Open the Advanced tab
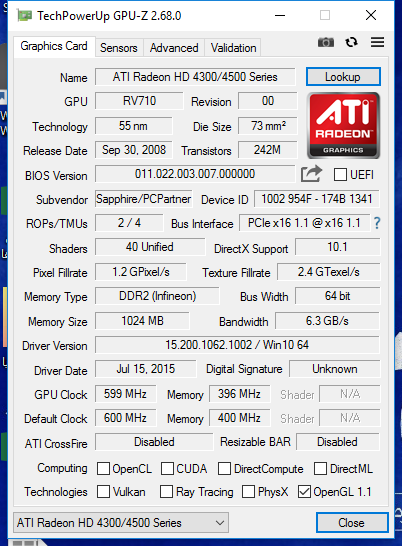The image size is (402, 546). pos(174,48)
